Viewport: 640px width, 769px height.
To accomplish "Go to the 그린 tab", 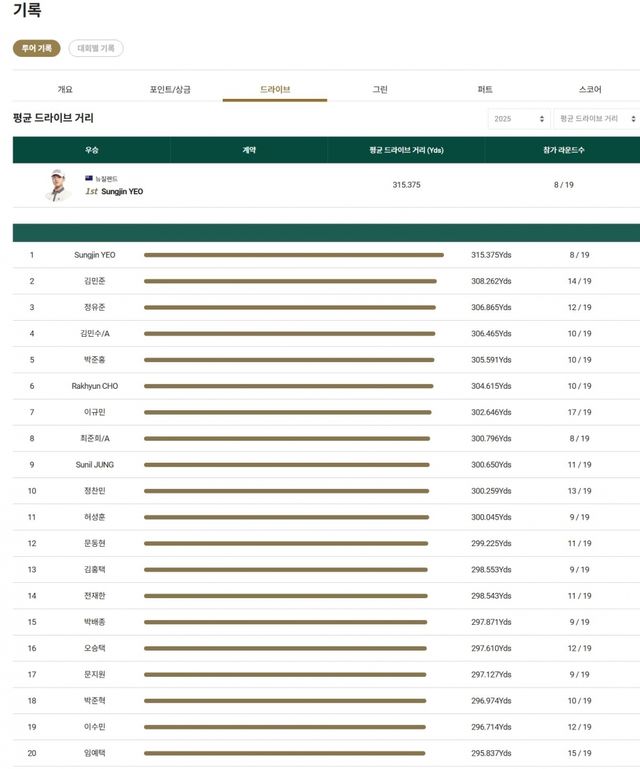I will pos(380,89).
